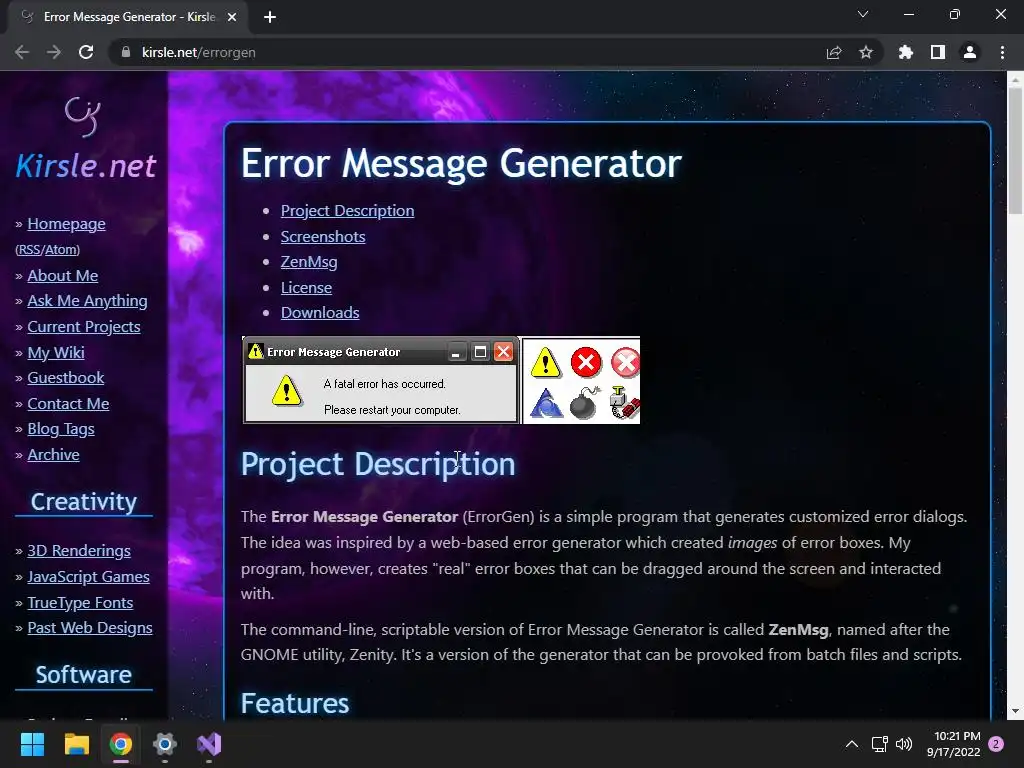
Task: Click the Software sidebar heading
Action: tap(84, 675)
